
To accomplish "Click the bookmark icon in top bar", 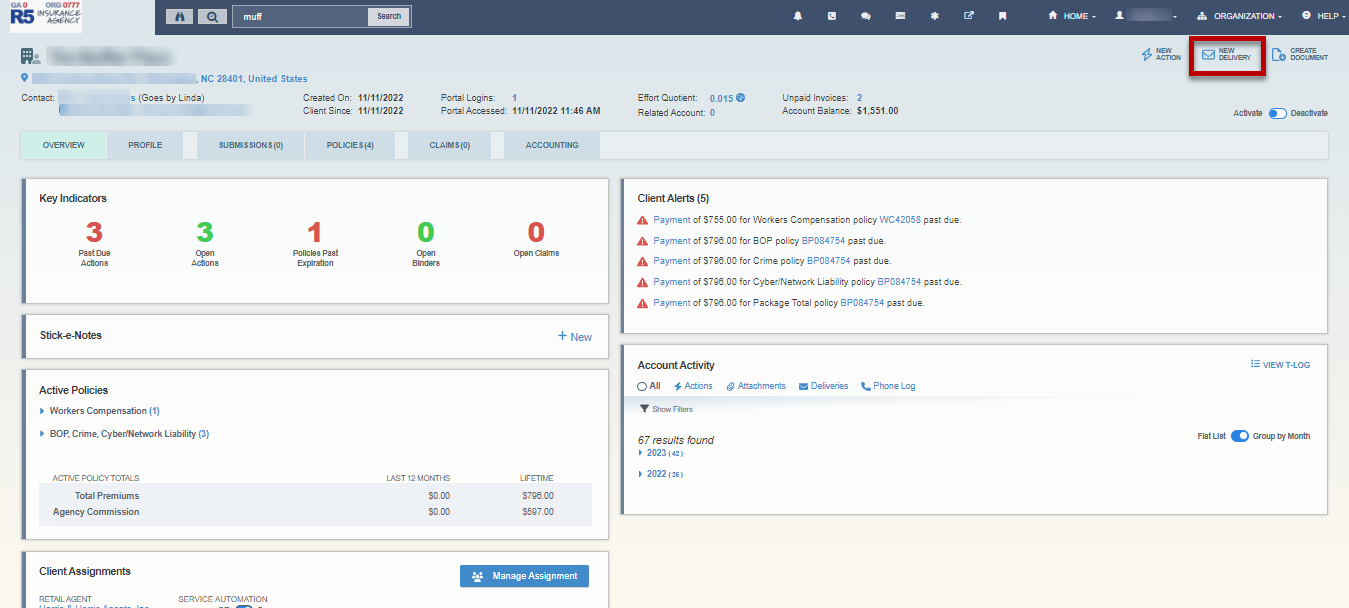I will [x=1002, y=16].
